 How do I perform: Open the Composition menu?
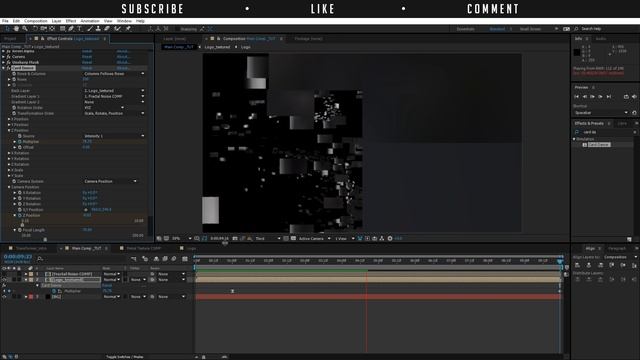pos(36,21)
